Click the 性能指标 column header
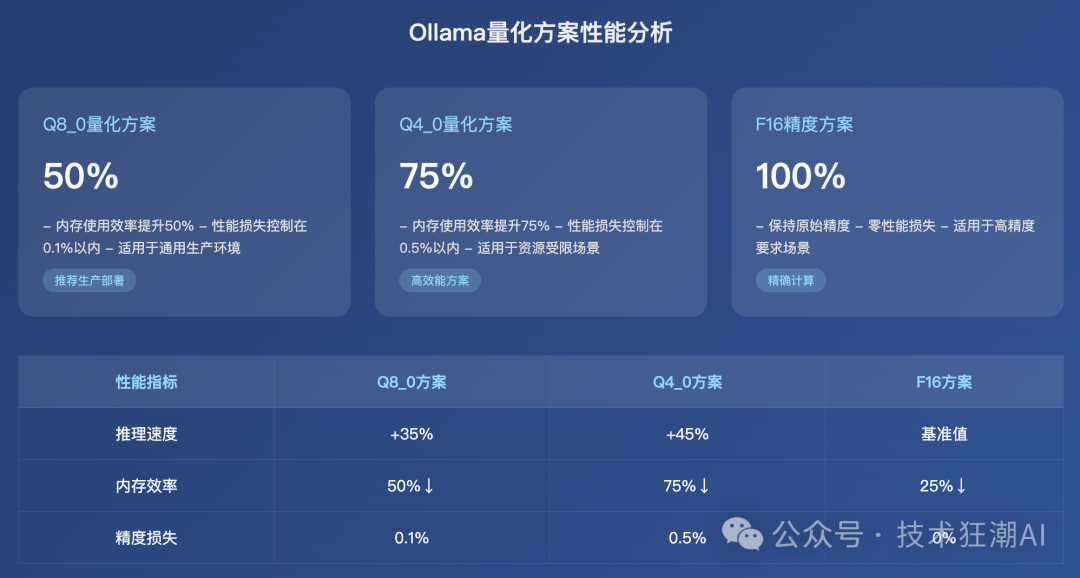 click(146, 382)
